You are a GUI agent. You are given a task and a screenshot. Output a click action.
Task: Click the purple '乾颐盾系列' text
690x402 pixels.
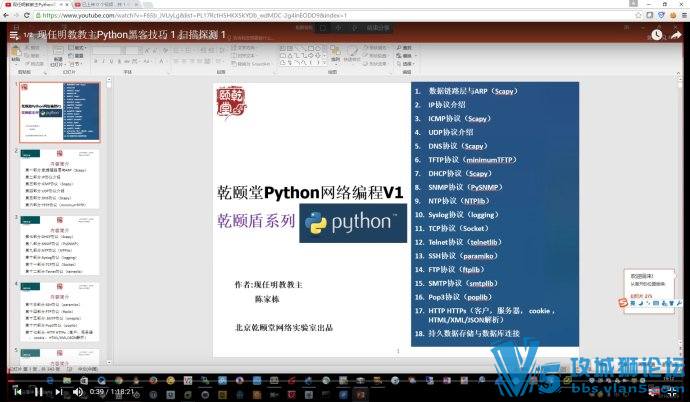point(256,221)
